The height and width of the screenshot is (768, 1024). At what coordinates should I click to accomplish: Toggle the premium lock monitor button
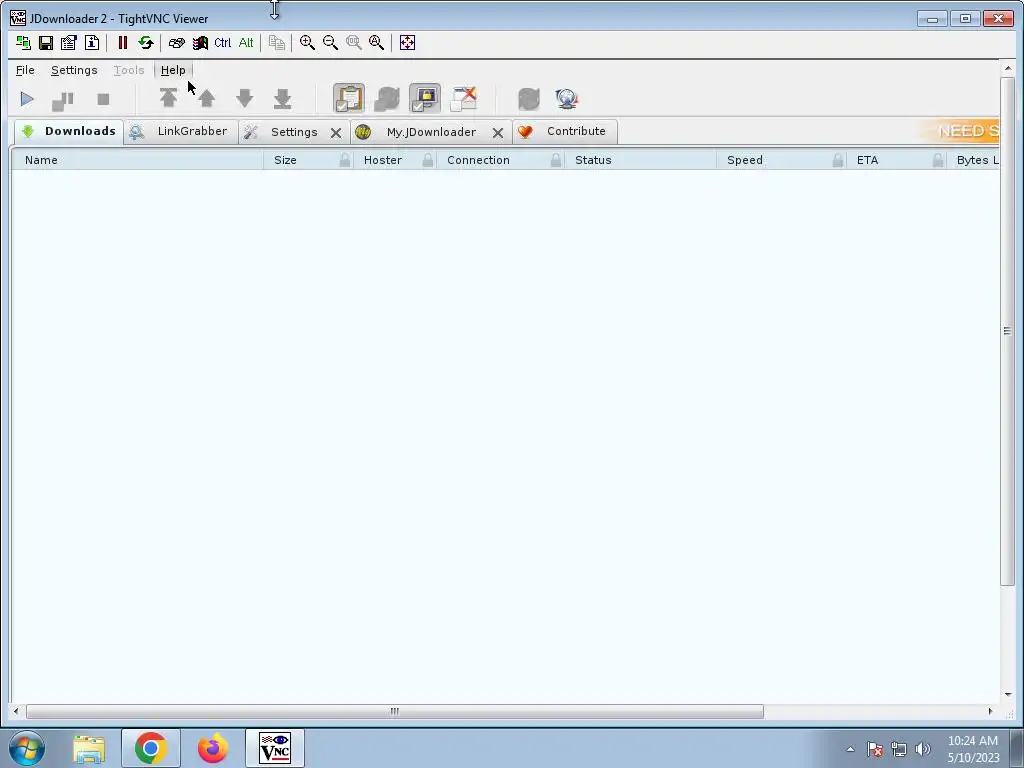[x=425, y=99]
